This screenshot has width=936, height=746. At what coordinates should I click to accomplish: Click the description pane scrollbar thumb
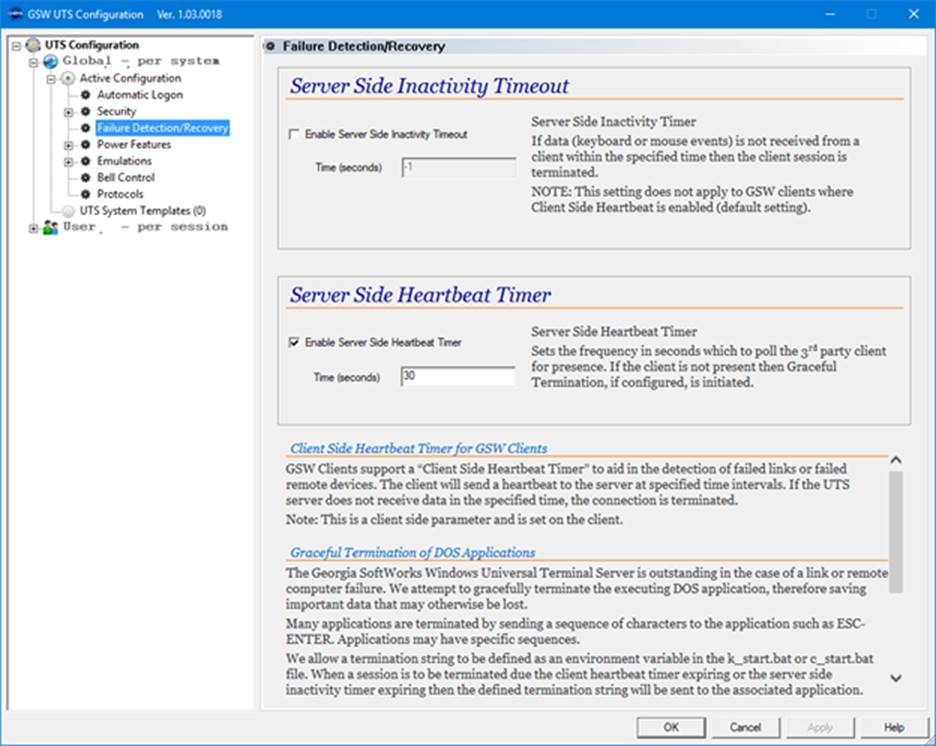pyautogui.click(x=895, y=532)
